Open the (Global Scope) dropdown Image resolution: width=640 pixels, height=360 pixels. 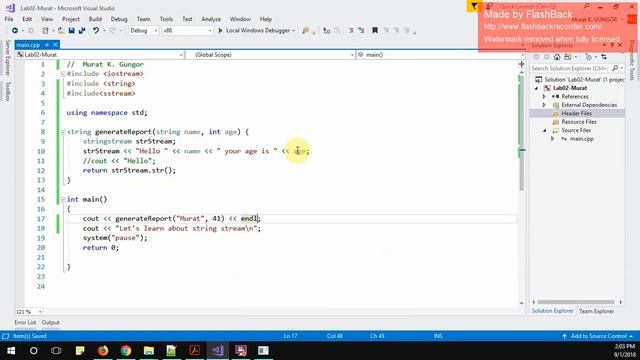270,55
